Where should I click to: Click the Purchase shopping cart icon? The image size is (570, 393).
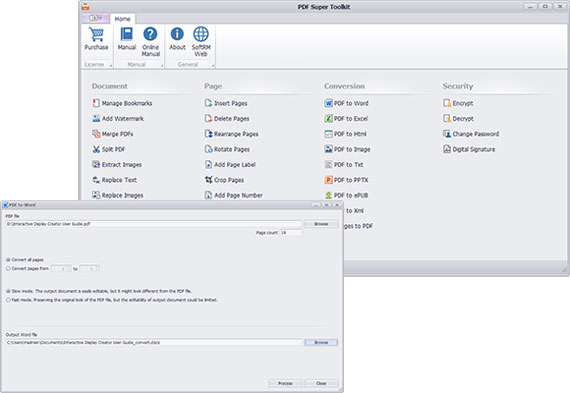point(96,35)
